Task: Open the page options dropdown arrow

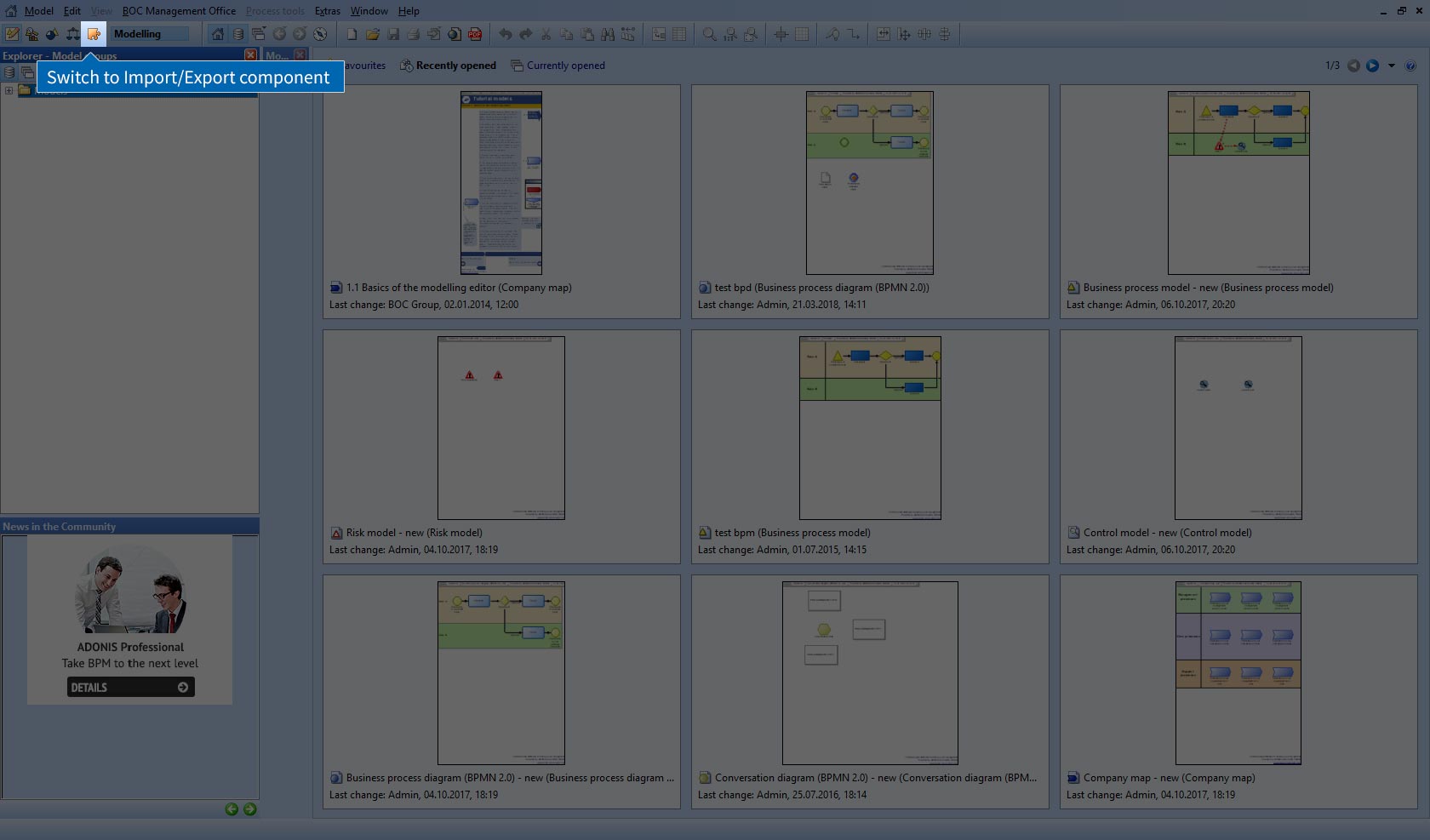Action: tap(1392, 66)
